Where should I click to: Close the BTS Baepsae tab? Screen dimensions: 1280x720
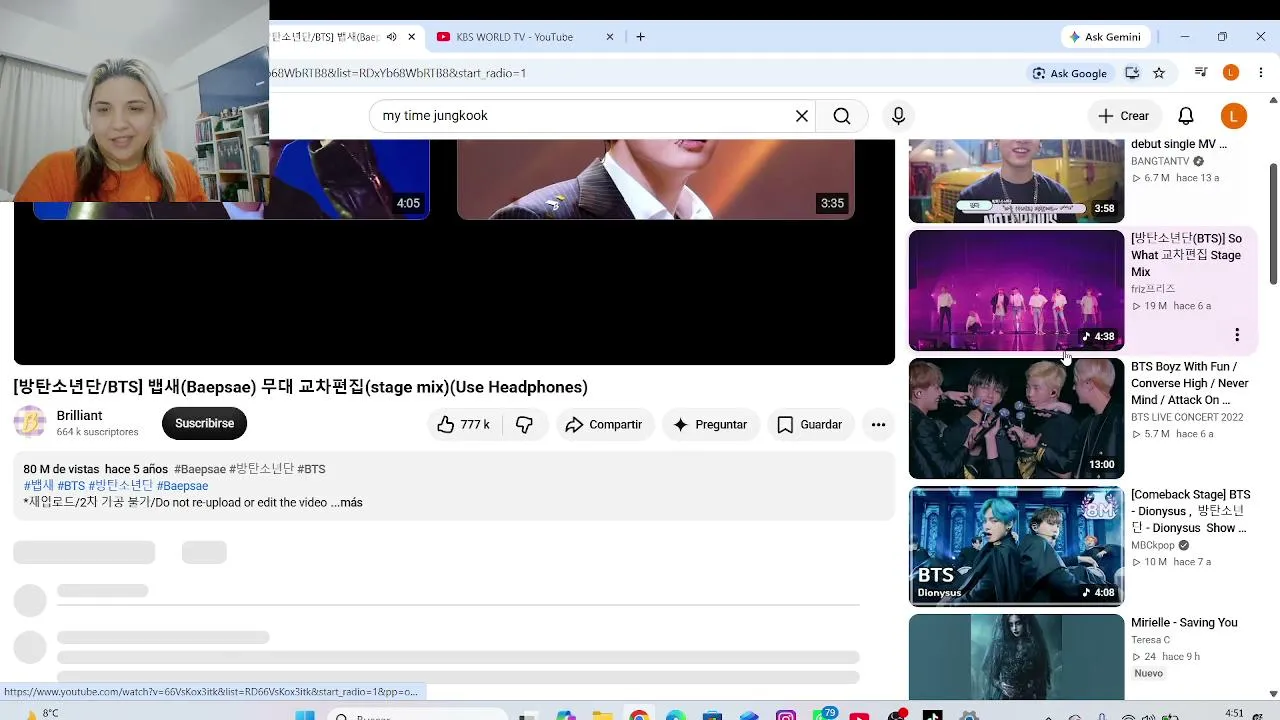[x=411, y=37]
